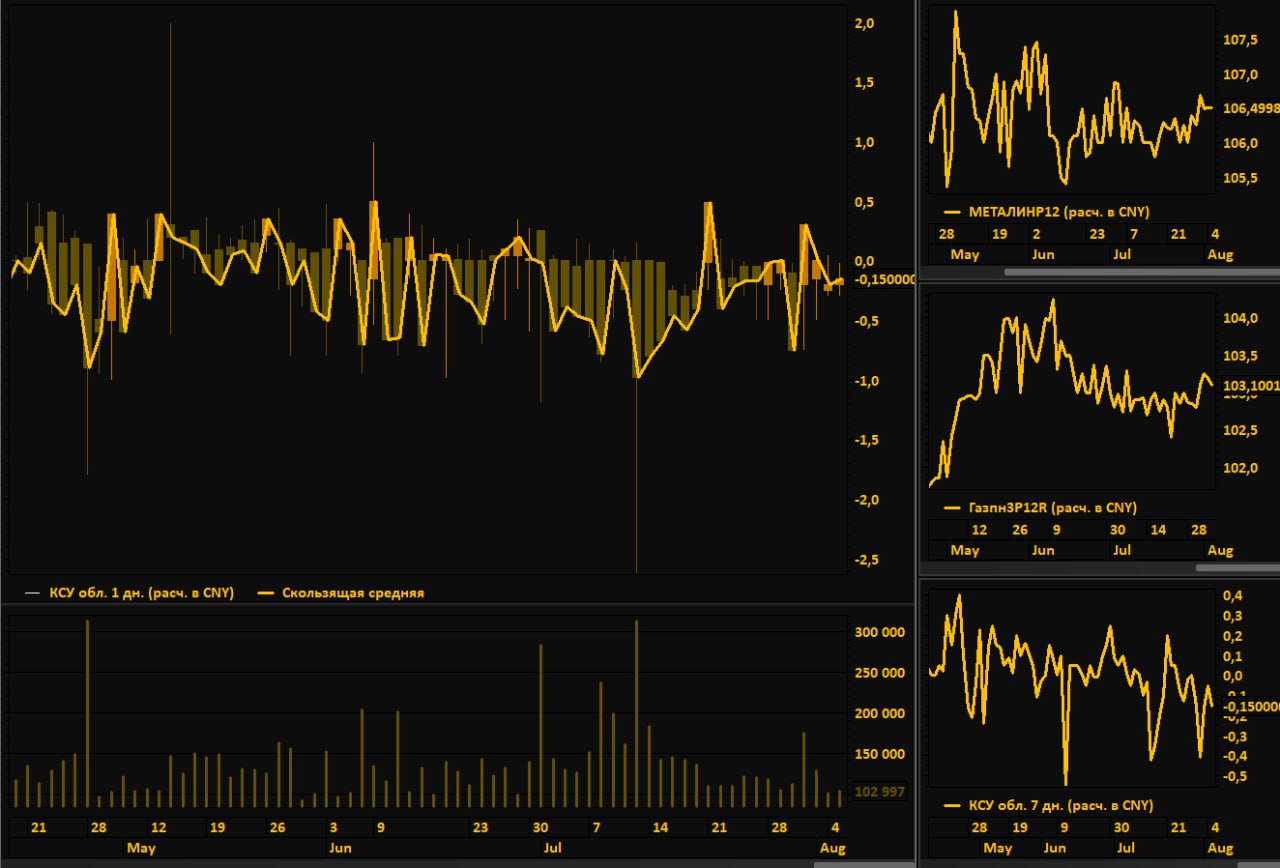The image size is (1280, 868).
Task: Click the 103,1001 last price label
Action: pyautogui.click(x=1251, y=385)
